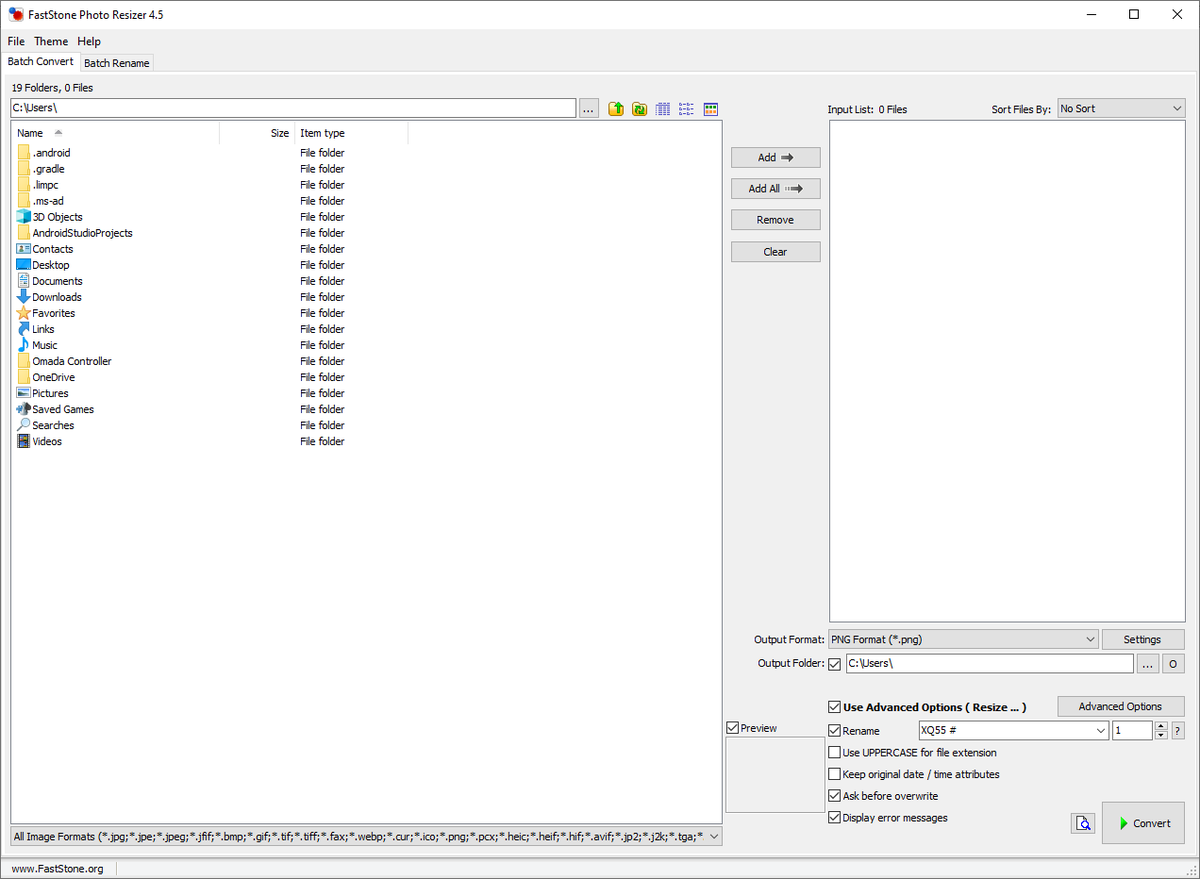Viewport: 1200px width, 879px height.
Task: Uncheck the Preview checkbox
Action: (x=733, y=728)
